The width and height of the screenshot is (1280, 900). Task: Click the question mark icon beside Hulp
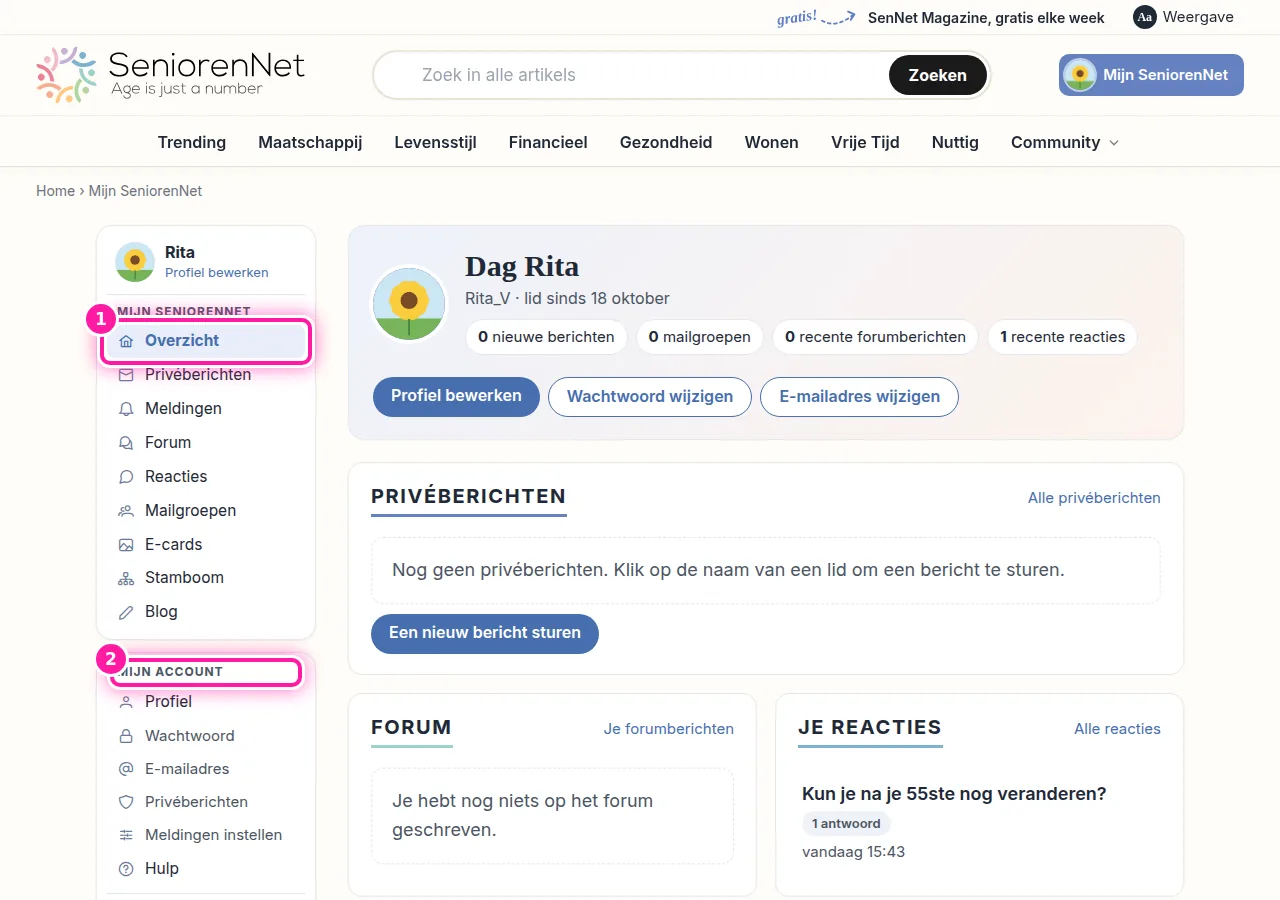126,869
